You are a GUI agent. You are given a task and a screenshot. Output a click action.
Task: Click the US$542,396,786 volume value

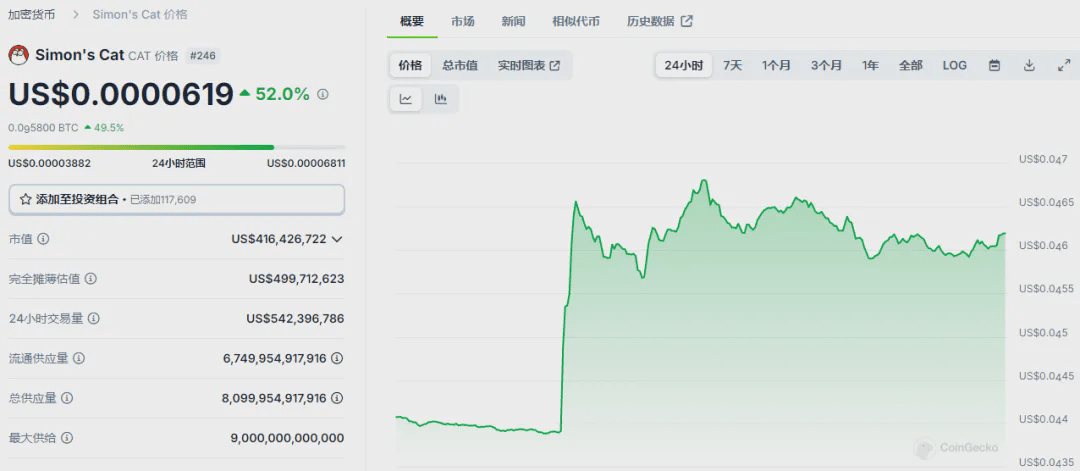295,319
